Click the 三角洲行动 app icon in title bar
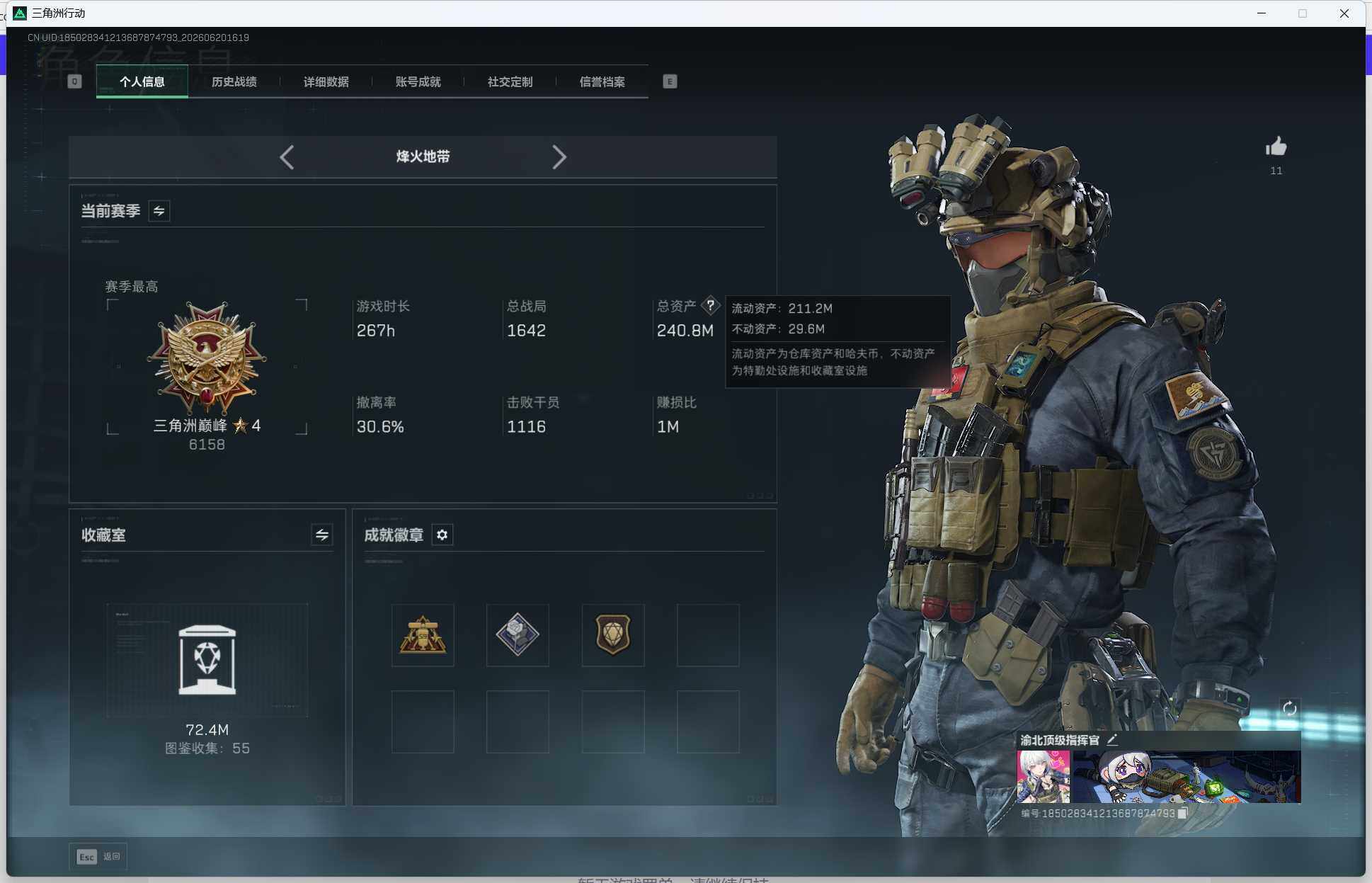Viewport: 1372px width, 883px height. point(20,13)
